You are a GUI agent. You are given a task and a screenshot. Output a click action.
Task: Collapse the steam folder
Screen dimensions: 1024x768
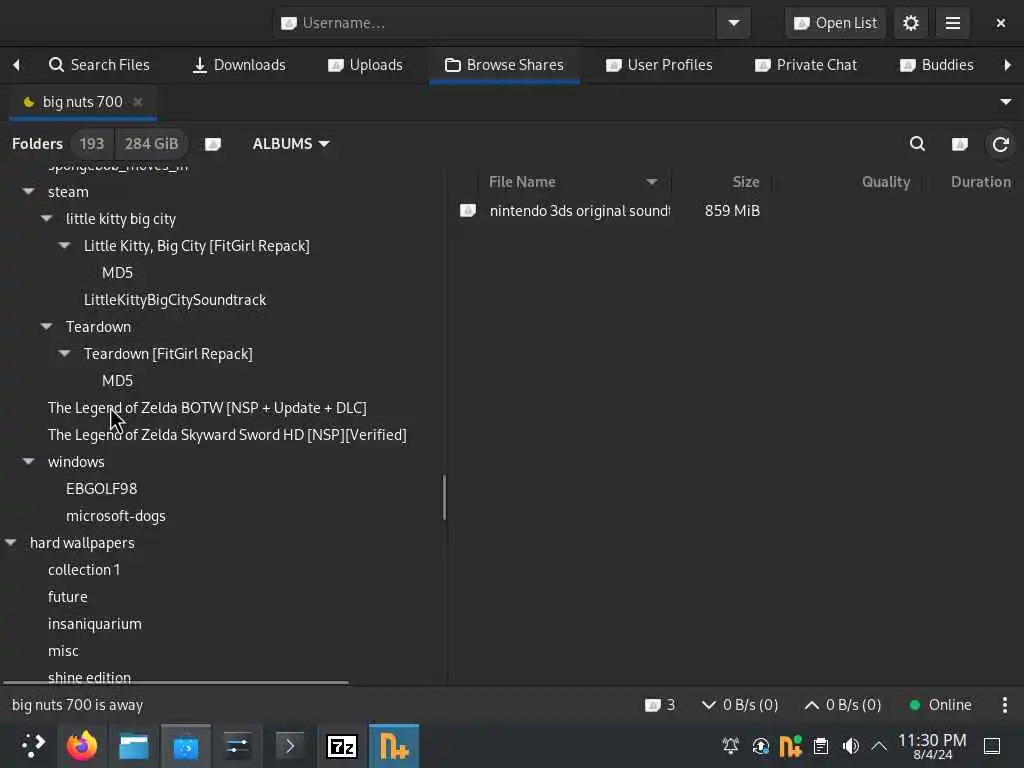28,192
